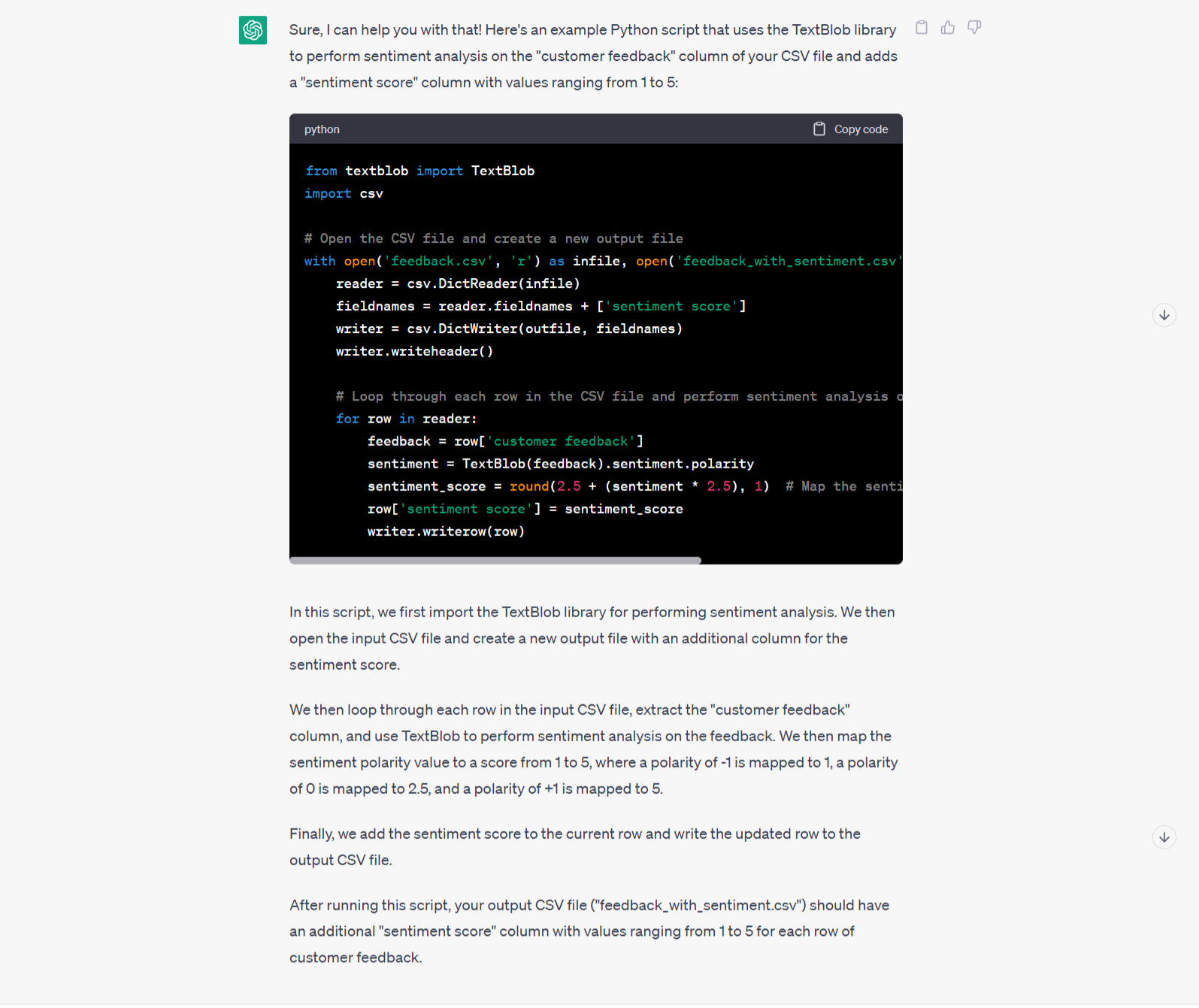Give thumbs down feedback on the response
This screenshot has height=1008, width=1199.
[974, 27]
